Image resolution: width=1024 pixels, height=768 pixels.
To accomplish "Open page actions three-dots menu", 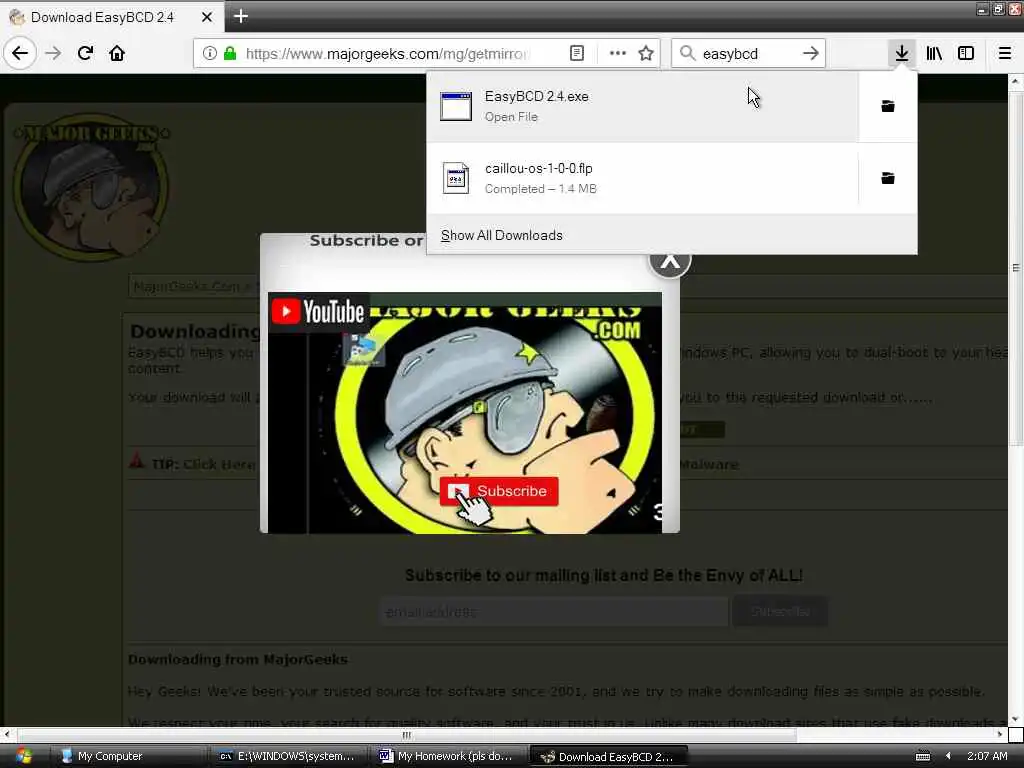I will (617, 53).
